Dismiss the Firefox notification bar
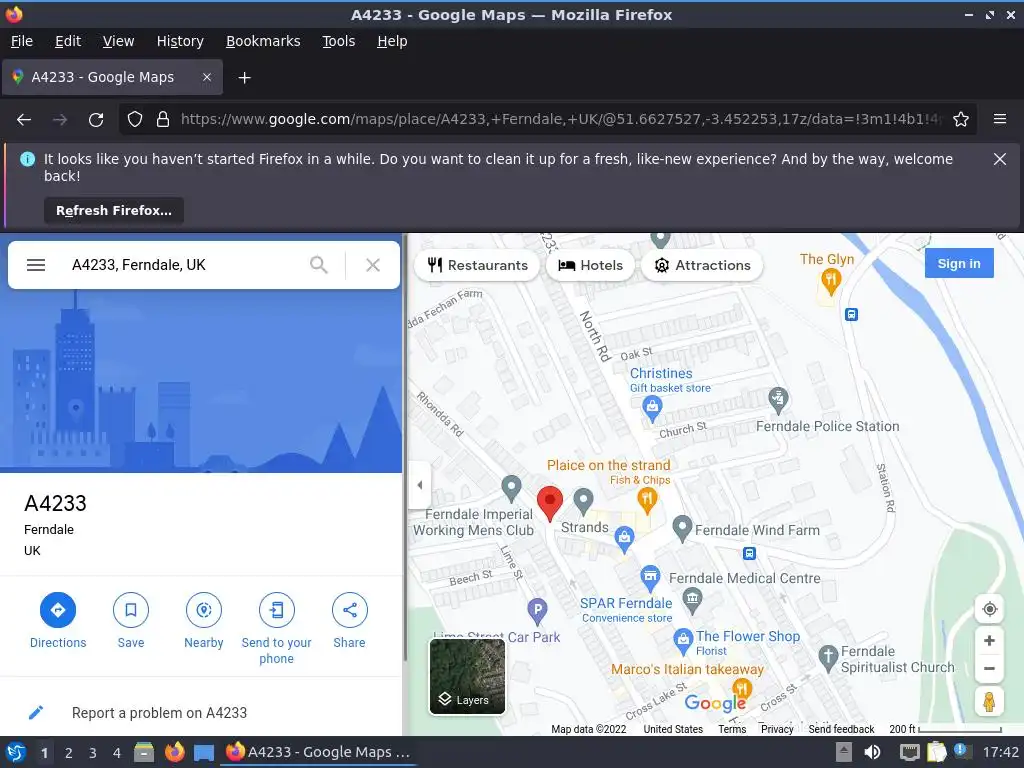 [x=1000, y=159]
